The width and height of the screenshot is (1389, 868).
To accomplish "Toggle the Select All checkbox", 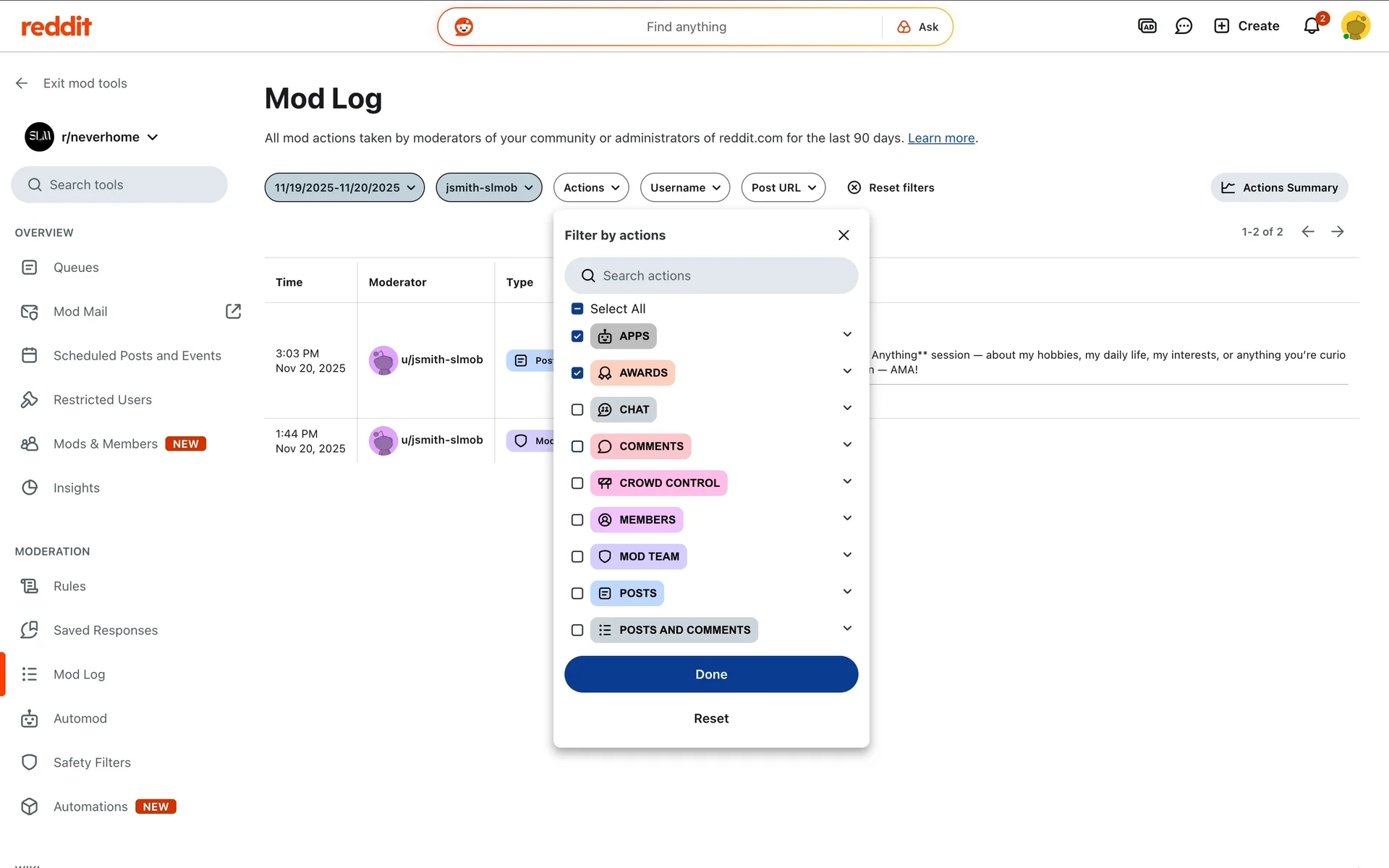I will tap(577, 309).
